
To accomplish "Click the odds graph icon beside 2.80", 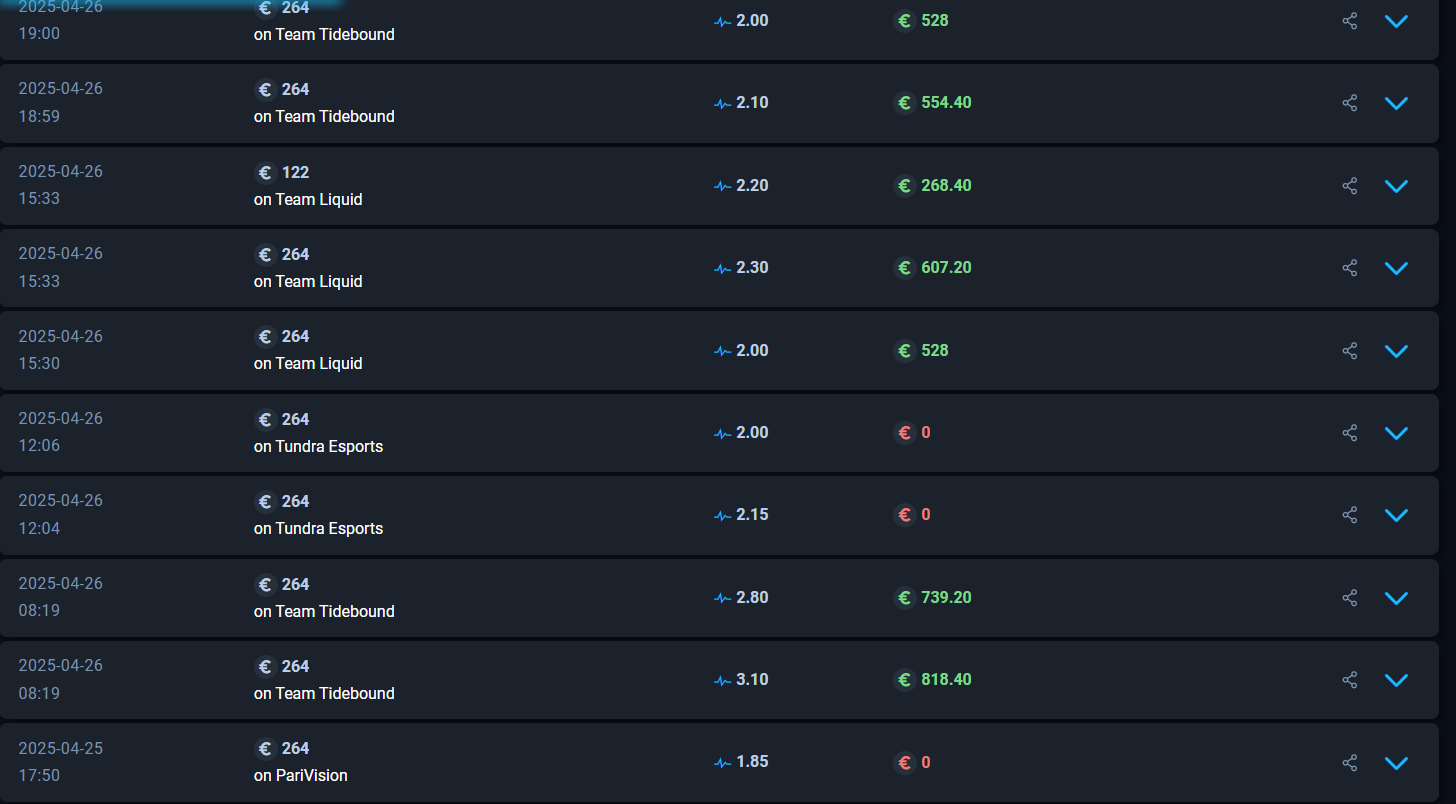I will [x=723, y=598].
